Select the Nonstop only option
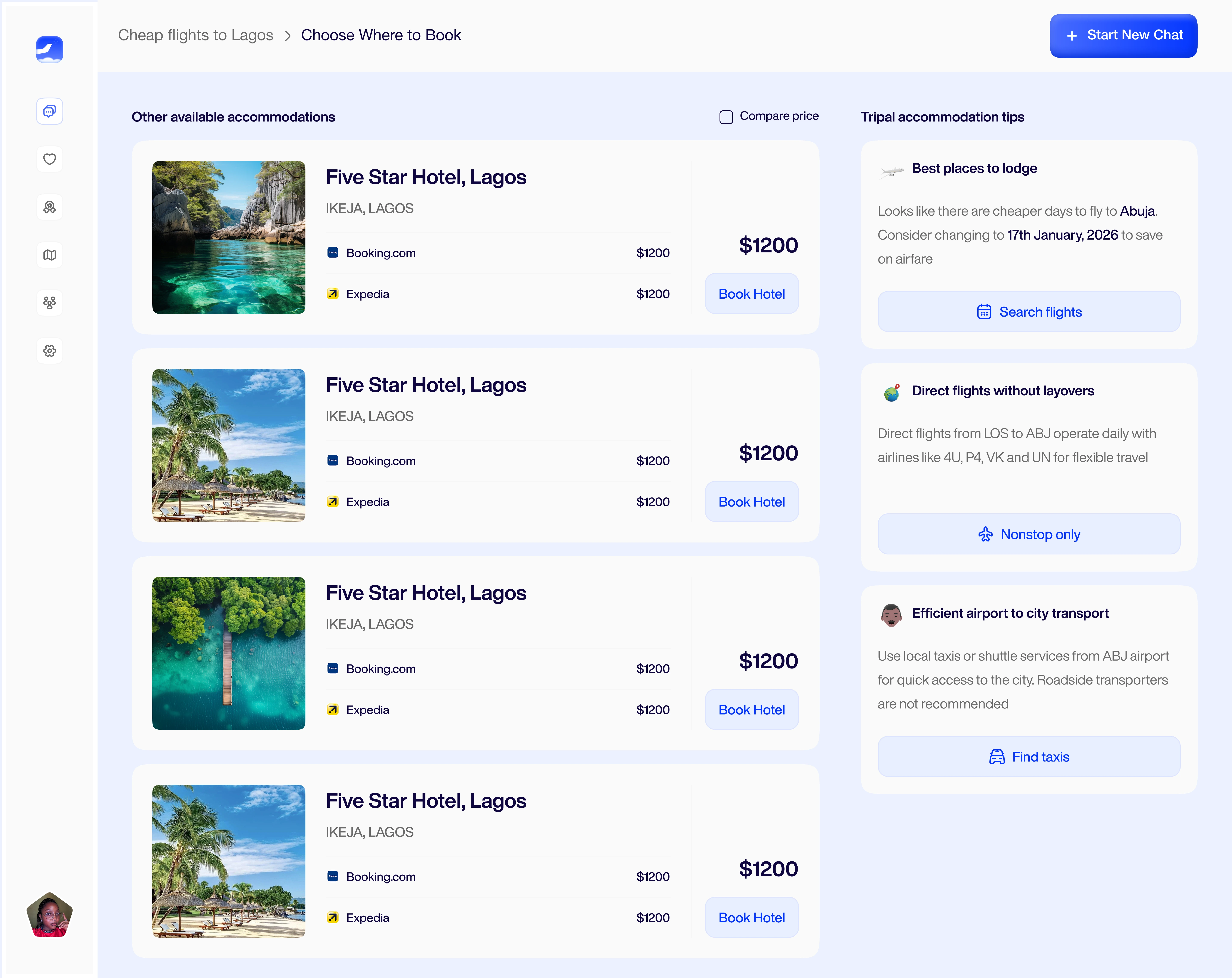Screen dimensions: 1232x978 click(x=1029, y=534)
